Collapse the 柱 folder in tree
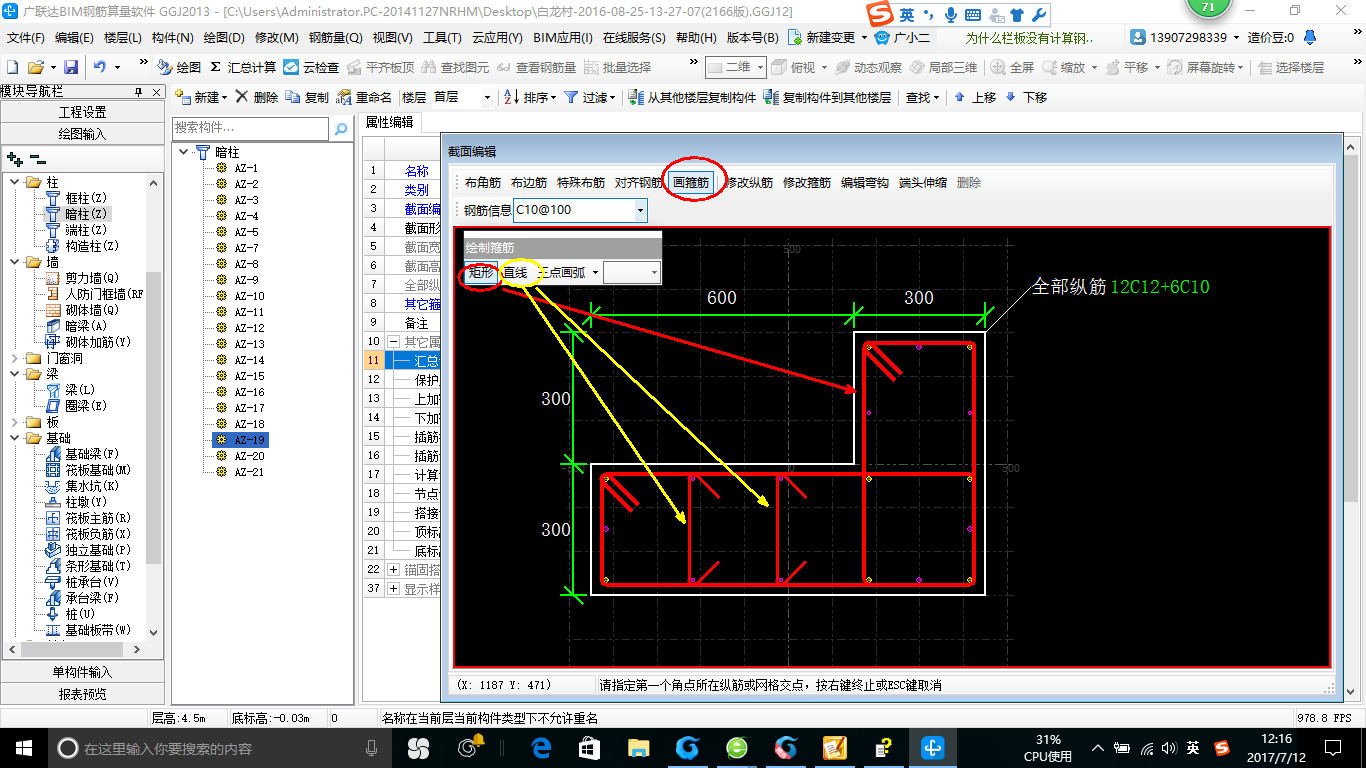The height and width of the screenshot is (768, 1366). coord(14,182)
